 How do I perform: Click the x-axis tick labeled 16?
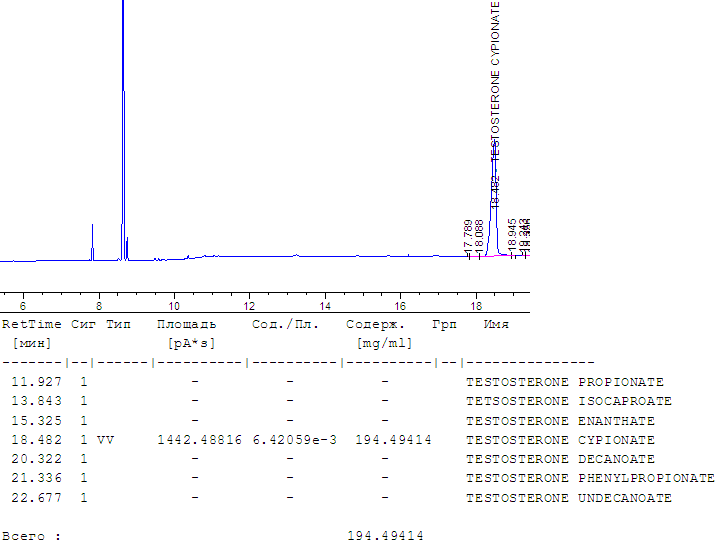point(400,305)
